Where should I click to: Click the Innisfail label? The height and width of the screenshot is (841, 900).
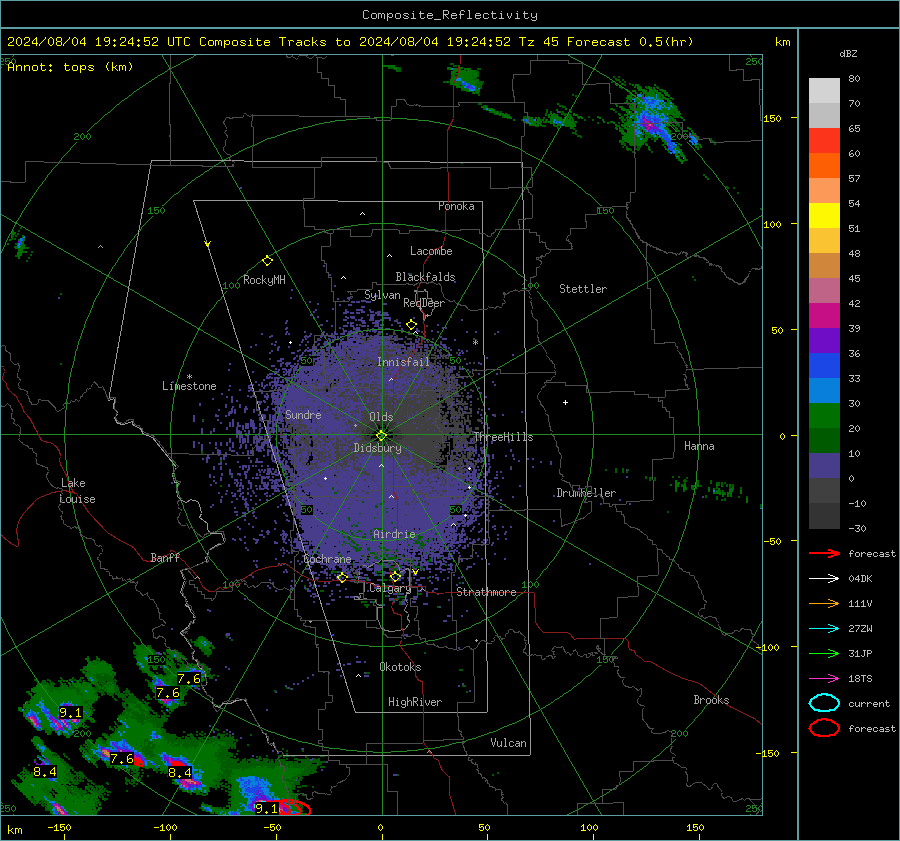pyautogui.click(x=403, y=362)
